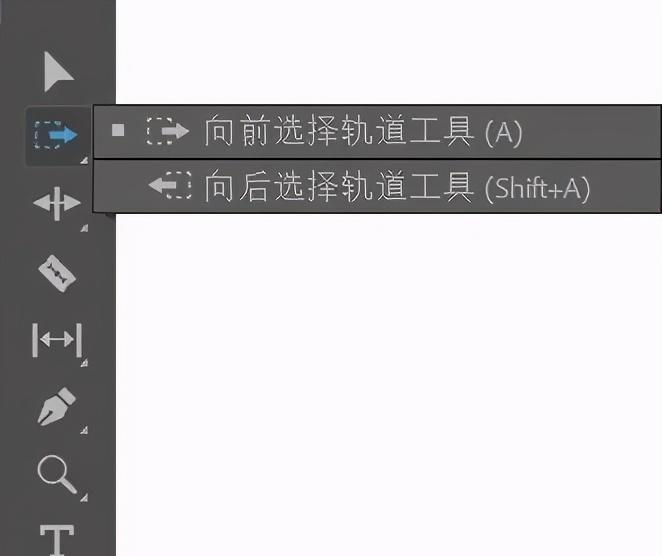
Task: Choose 向后选择轨道工具 (Shift+A) from flyout
Action: [377, 186]
